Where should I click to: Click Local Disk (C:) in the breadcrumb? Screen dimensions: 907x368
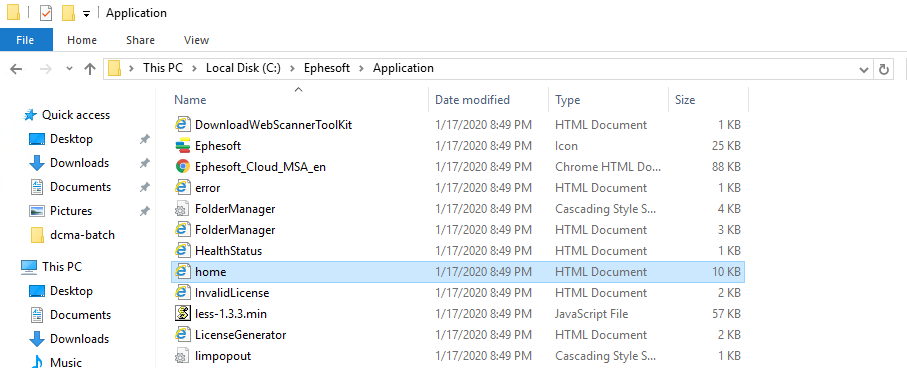(243, 68)
